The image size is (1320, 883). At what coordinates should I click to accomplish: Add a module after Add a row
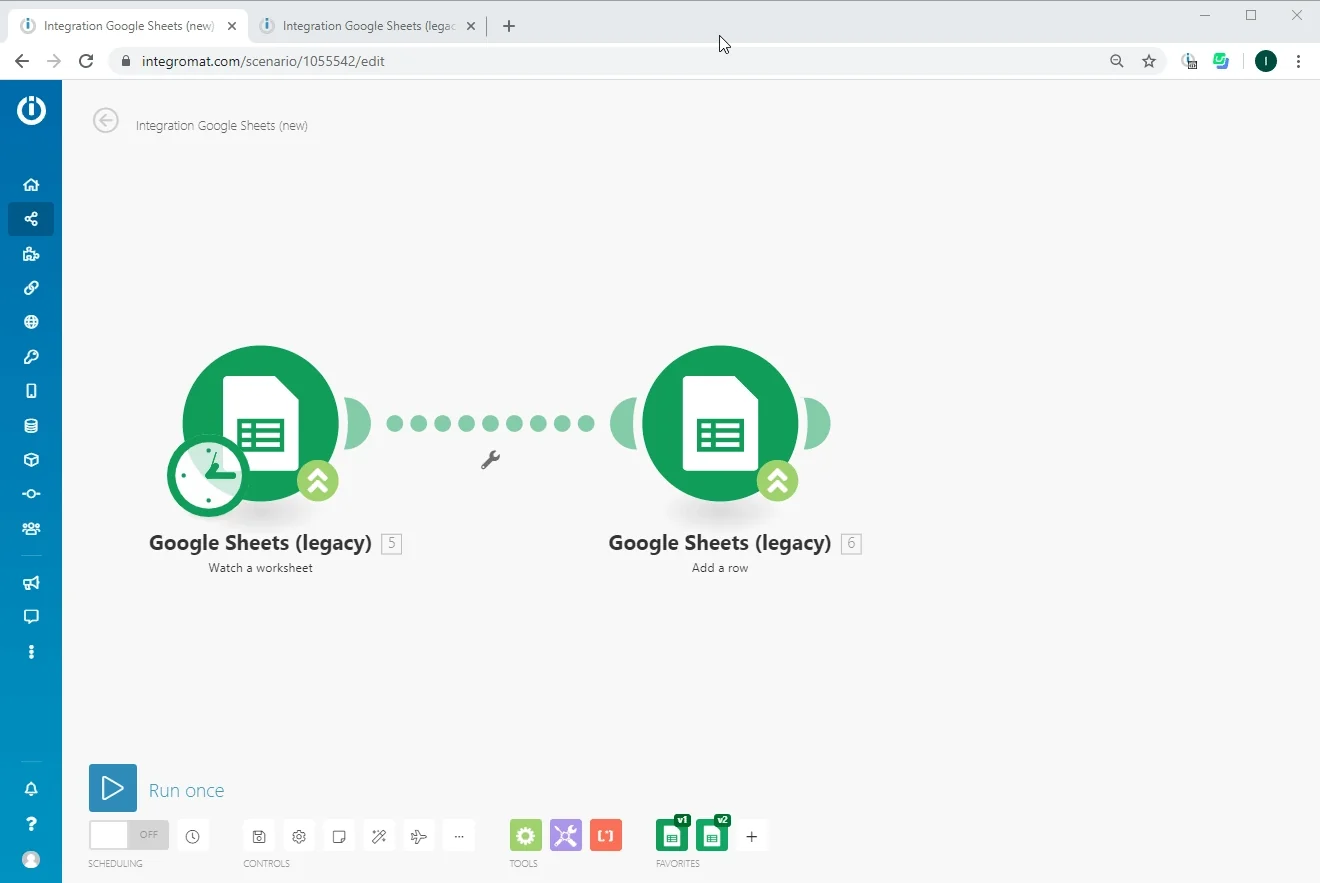[817, 423]
